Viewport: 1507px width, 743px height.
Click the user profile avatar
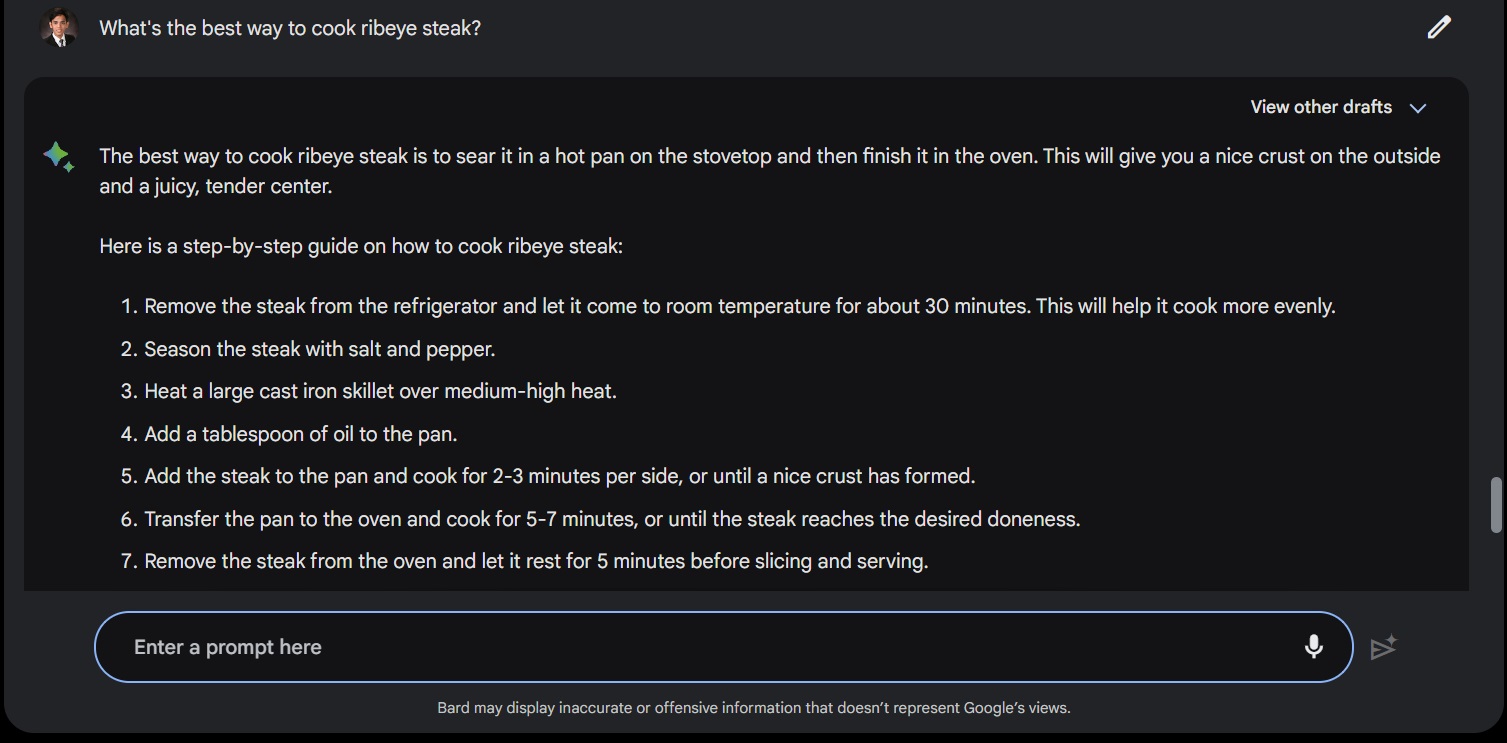tap(59, 28)
